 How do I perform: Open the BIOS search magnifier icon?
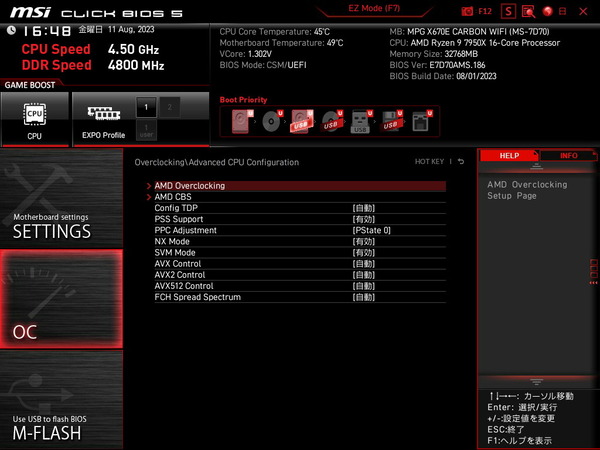tap(528, 11)
